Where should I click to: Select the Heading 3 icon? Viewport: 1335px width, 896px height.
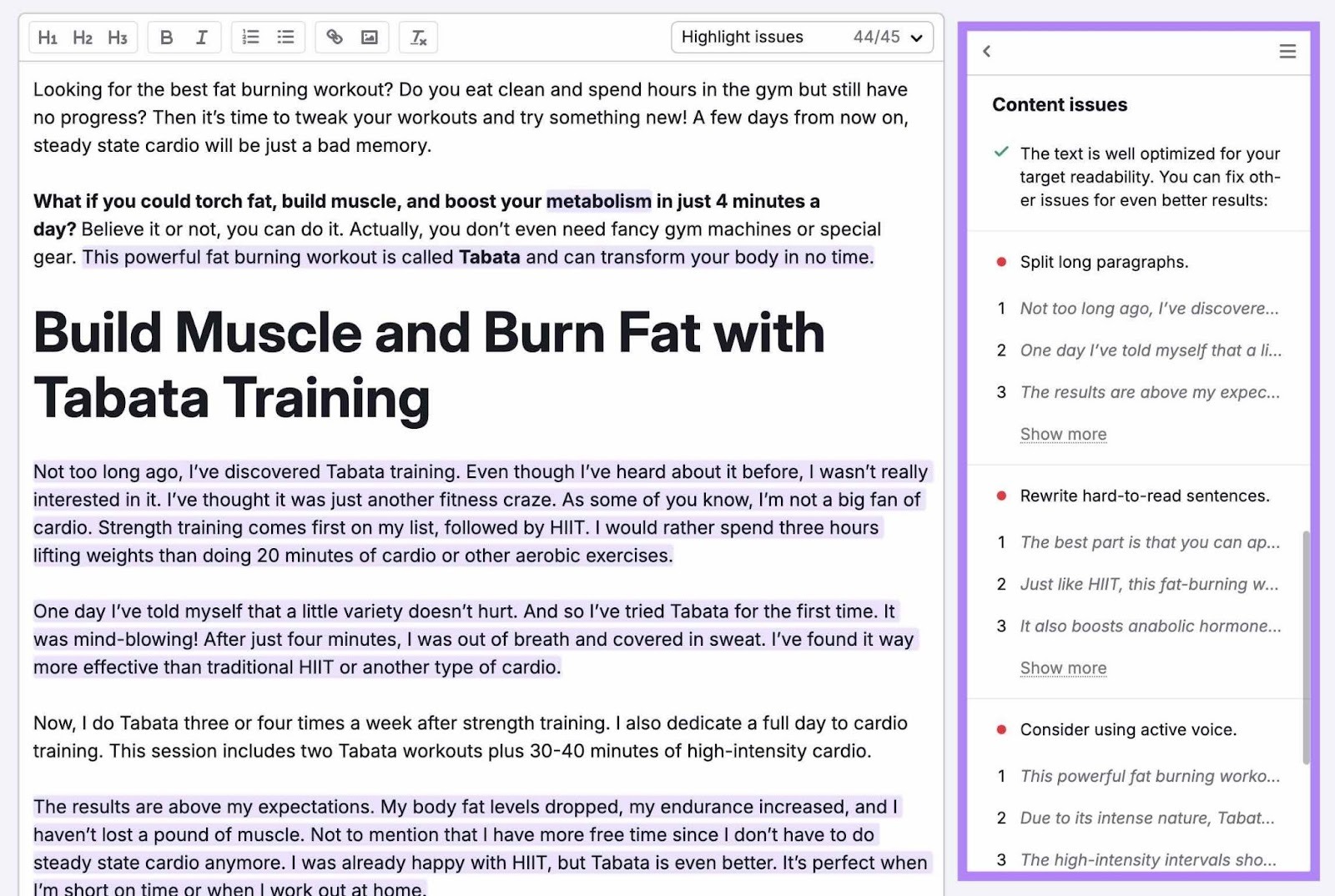(x=117, y=37)
